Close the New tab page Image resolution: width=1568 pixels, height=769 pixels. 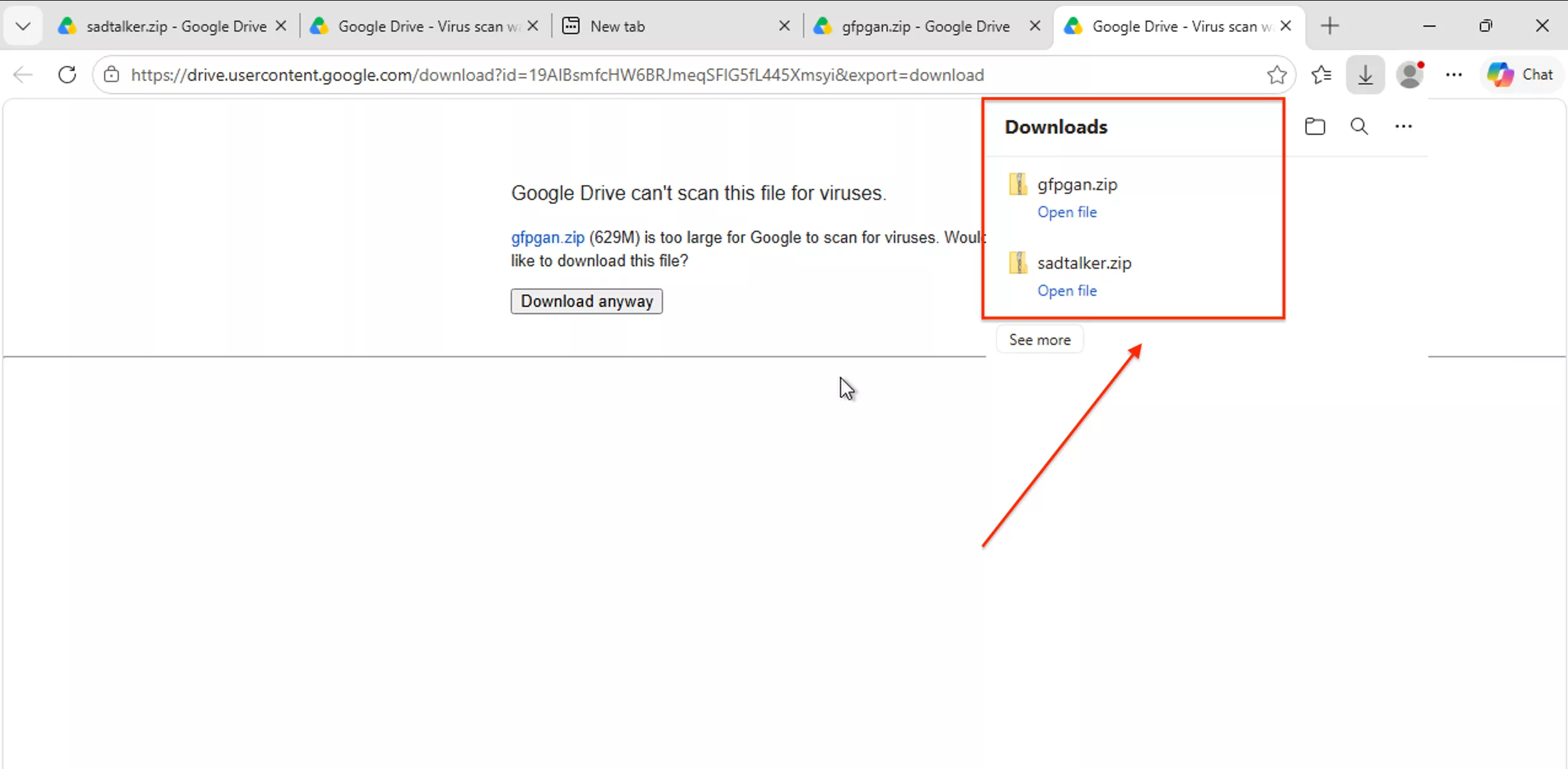[785, 26]
